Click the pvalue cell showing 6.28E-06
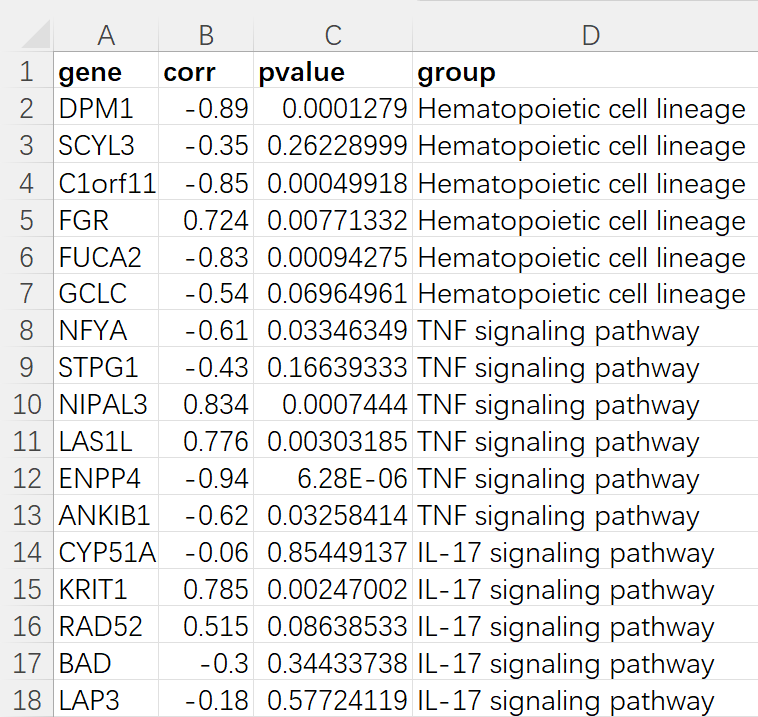Viewport: 758px width, 717px height. click(x=333, y=479)
